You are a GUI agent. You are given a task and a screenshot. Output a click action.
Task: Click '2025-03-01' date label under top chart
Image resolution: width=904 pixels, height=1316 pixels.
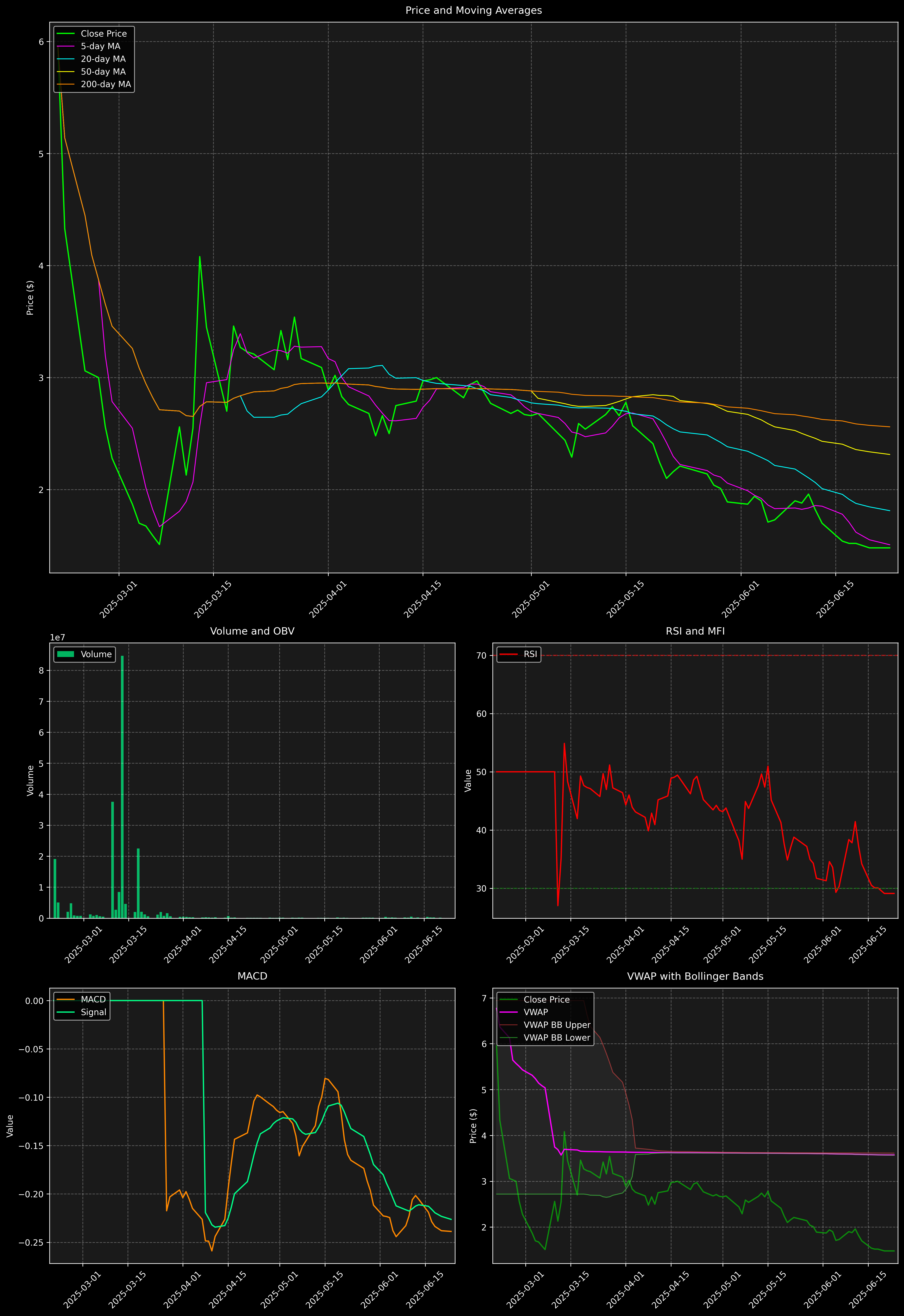(x=118, y=600)
